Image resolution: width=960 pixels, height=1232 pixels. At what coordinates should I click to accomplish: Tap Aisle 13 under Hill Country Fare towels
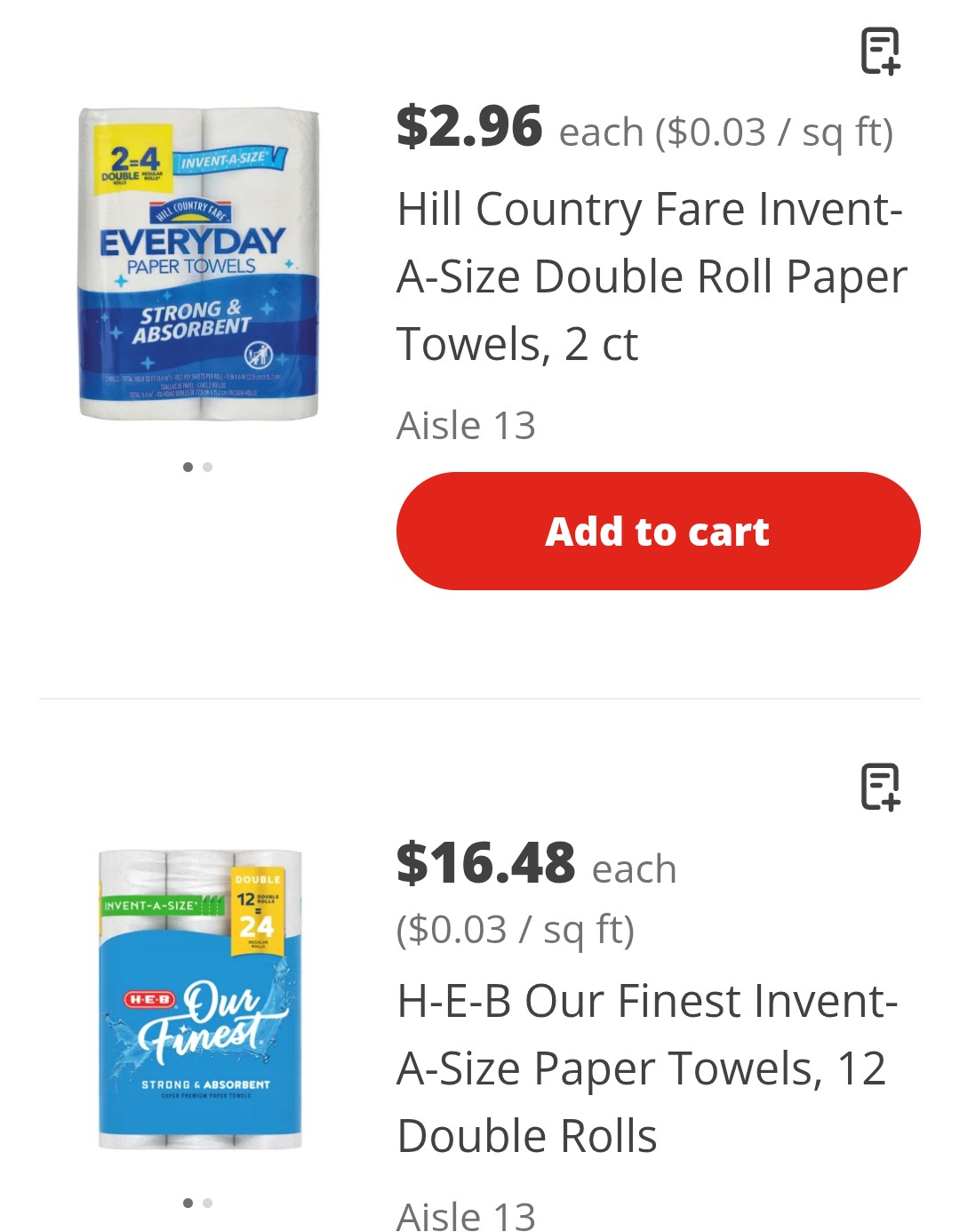(x=466, y=425)
